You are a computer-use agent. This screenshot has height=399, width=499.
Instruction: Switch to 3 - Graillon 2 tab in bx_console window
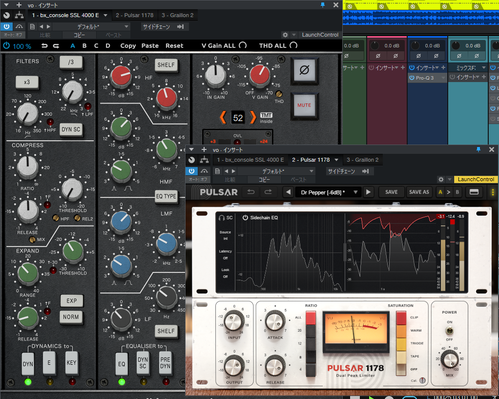click(177, 15)
